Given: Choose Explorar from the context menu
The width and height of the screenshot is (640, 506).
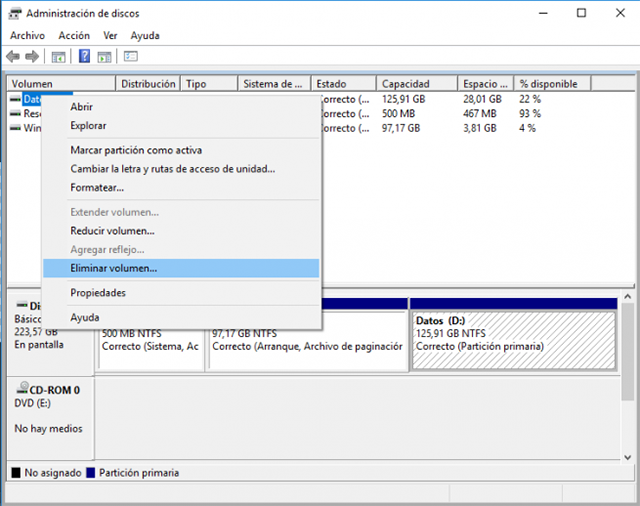Looking at the screenshot, I should 180,126.
